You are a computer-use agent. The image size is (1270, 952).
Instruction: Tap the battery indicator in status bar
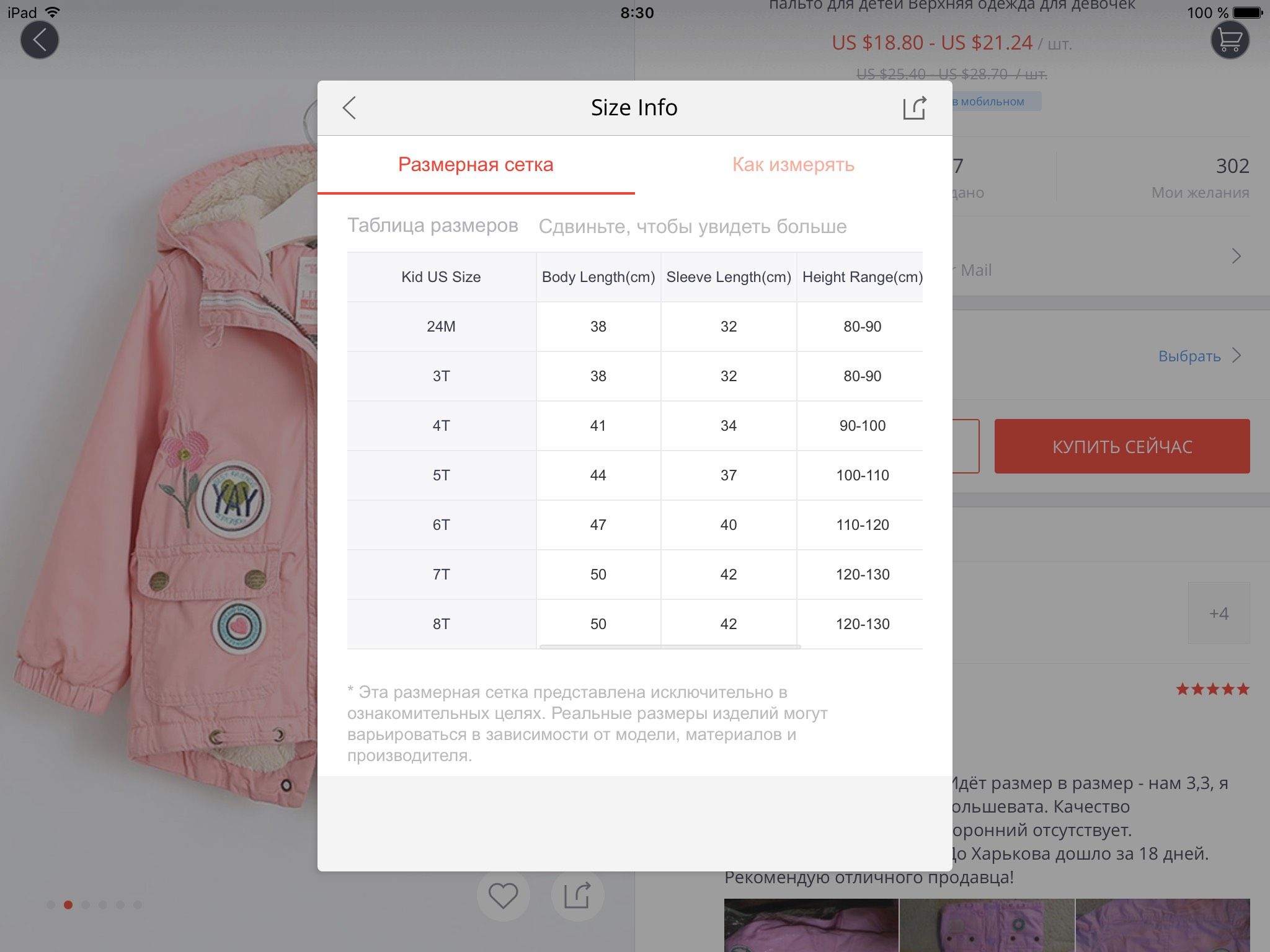(1247, 12)
